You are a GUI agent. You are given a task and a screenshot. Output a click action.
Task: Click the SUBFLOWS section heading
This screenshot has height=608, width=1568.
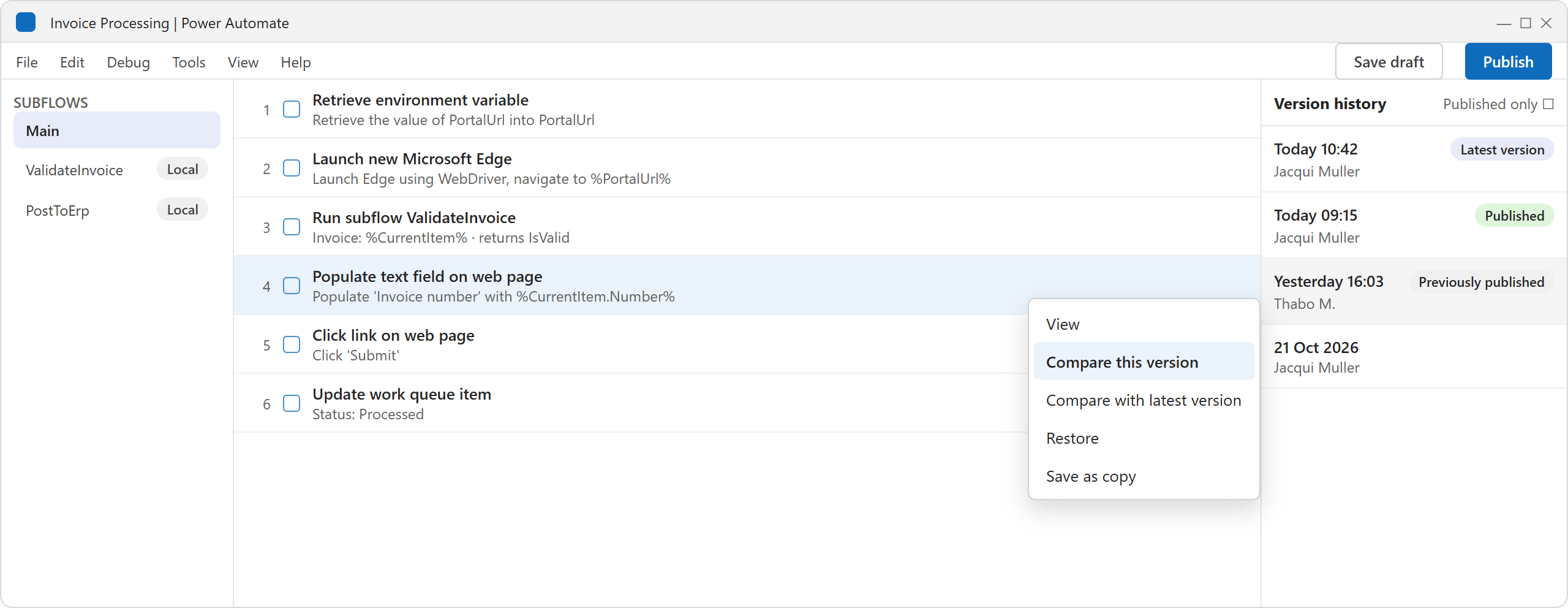coord(51,102)
